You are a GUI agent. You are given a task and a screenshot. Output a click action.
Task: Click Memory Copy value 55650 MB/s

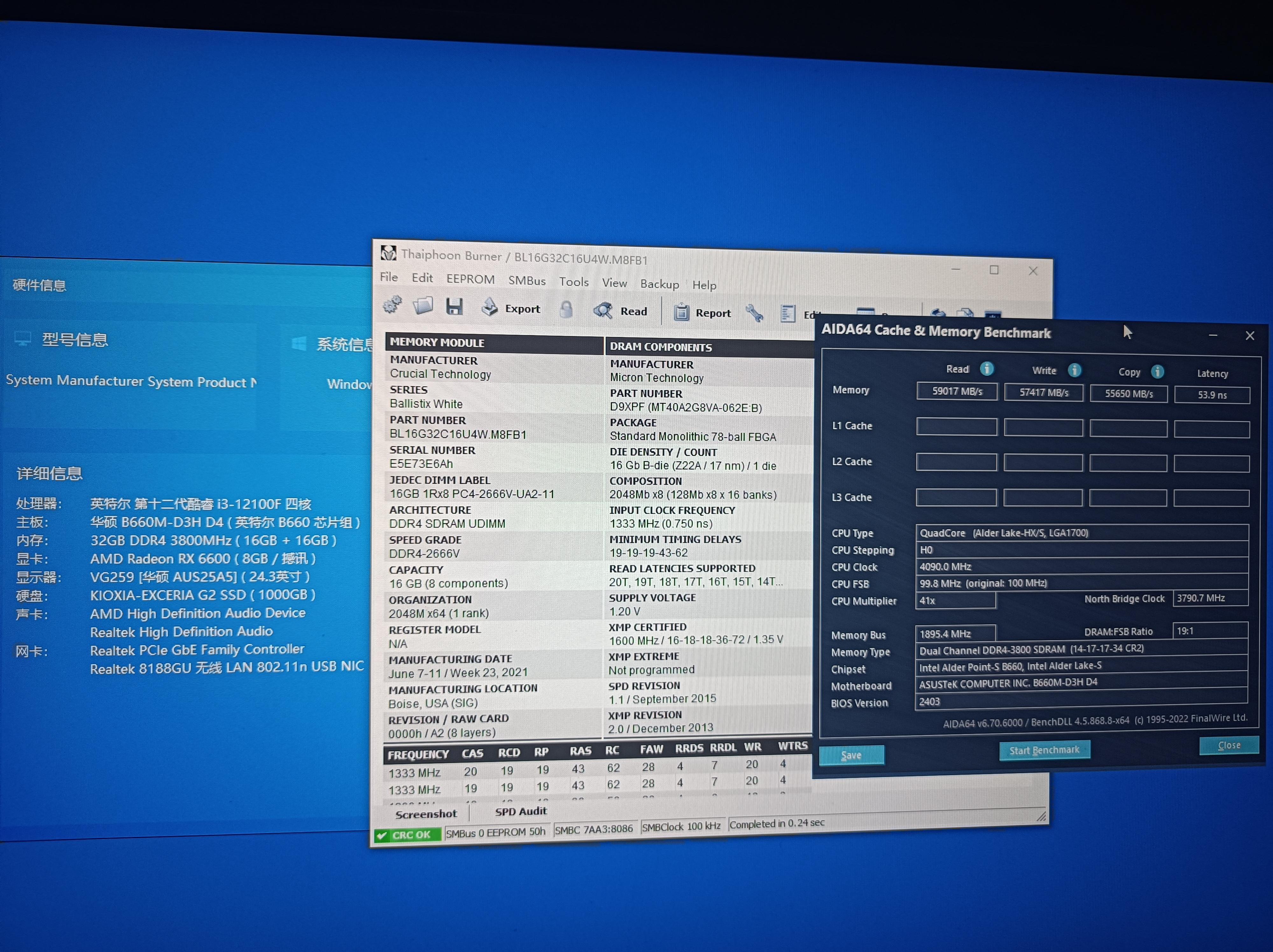1129,394
